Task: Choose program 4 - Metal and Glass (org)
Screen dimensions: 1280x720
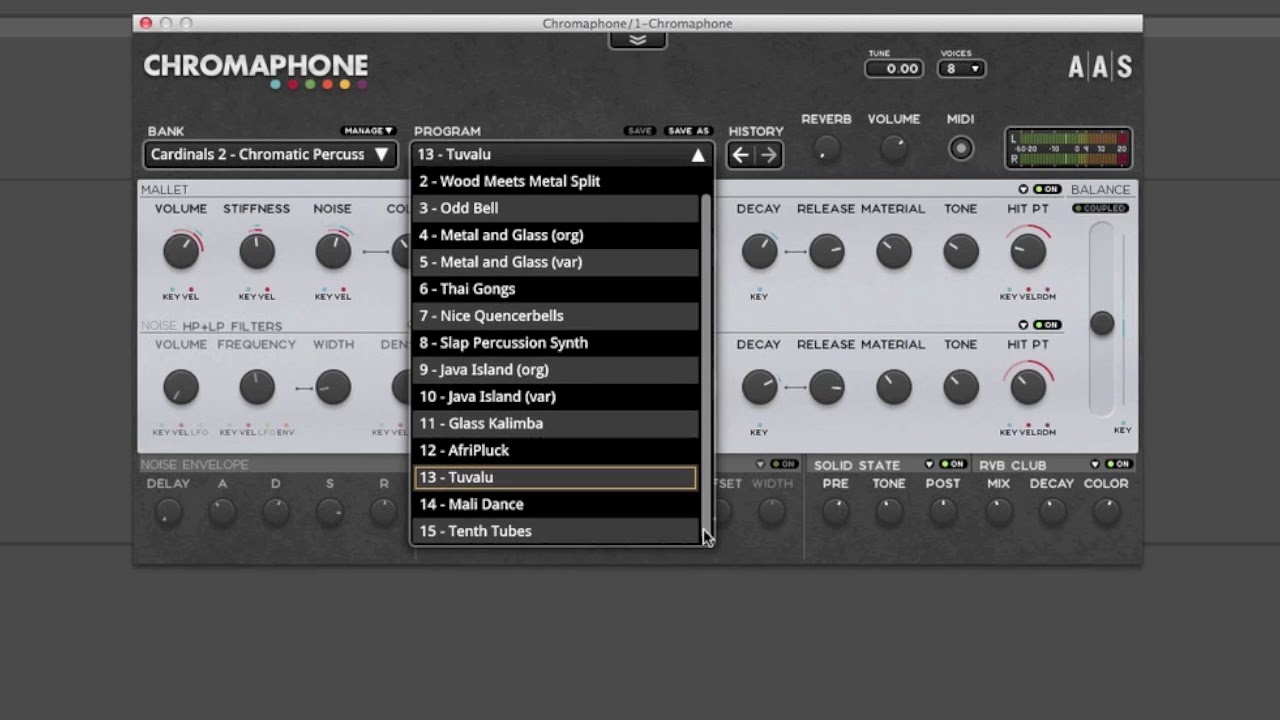Action: pos(556,235)
